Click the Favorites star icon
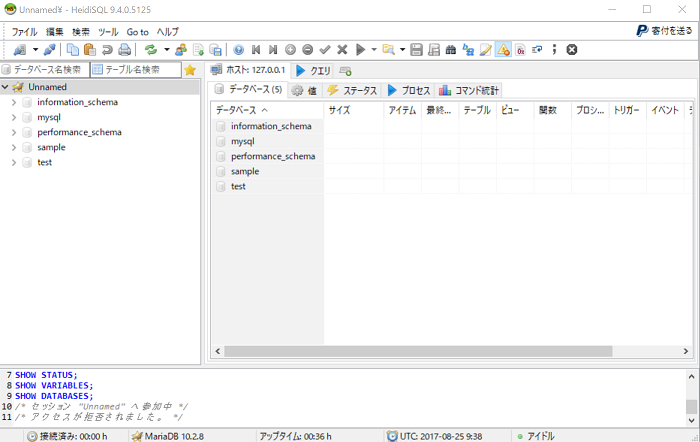 click(190, 70)
